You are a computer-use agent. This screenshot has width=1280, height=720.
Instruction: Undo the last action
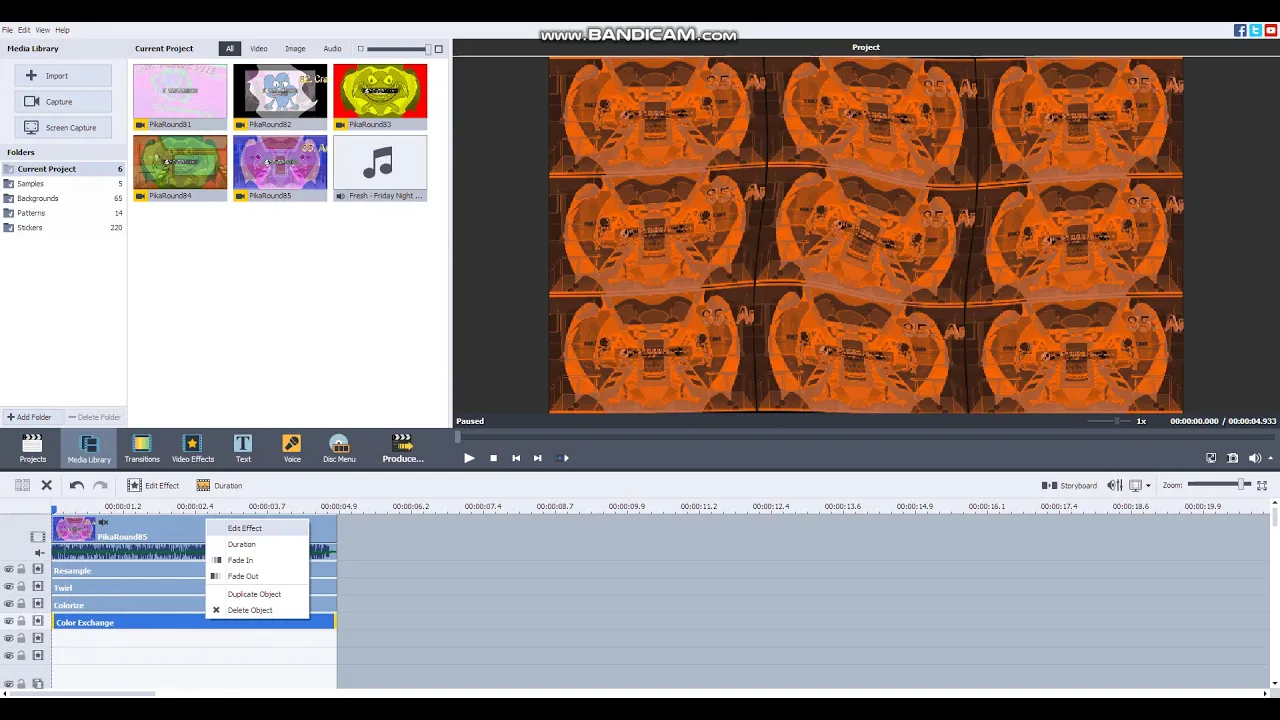(x=77, y=485)
